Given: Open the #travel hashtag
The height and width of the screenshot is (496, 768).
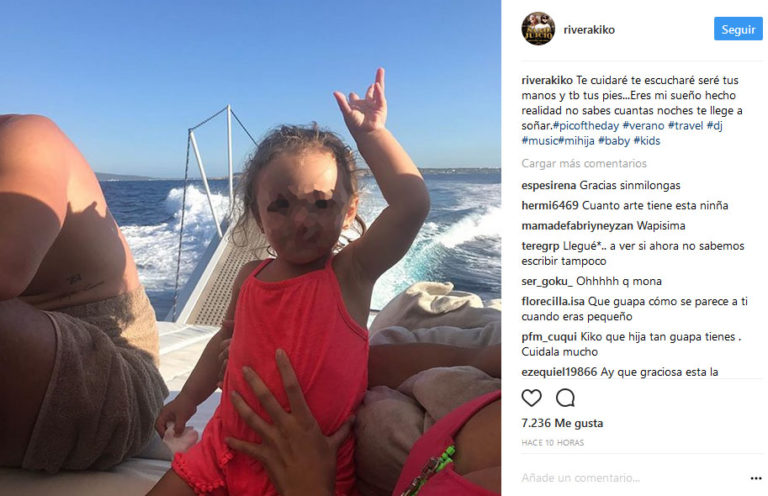Looking at the screenshot, I should point(686,126).
